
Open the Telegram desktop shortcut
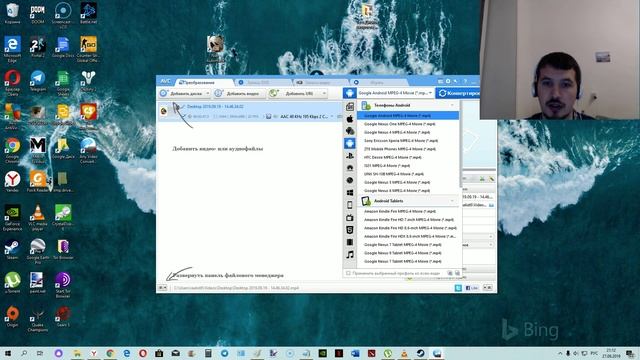[38, 81]
